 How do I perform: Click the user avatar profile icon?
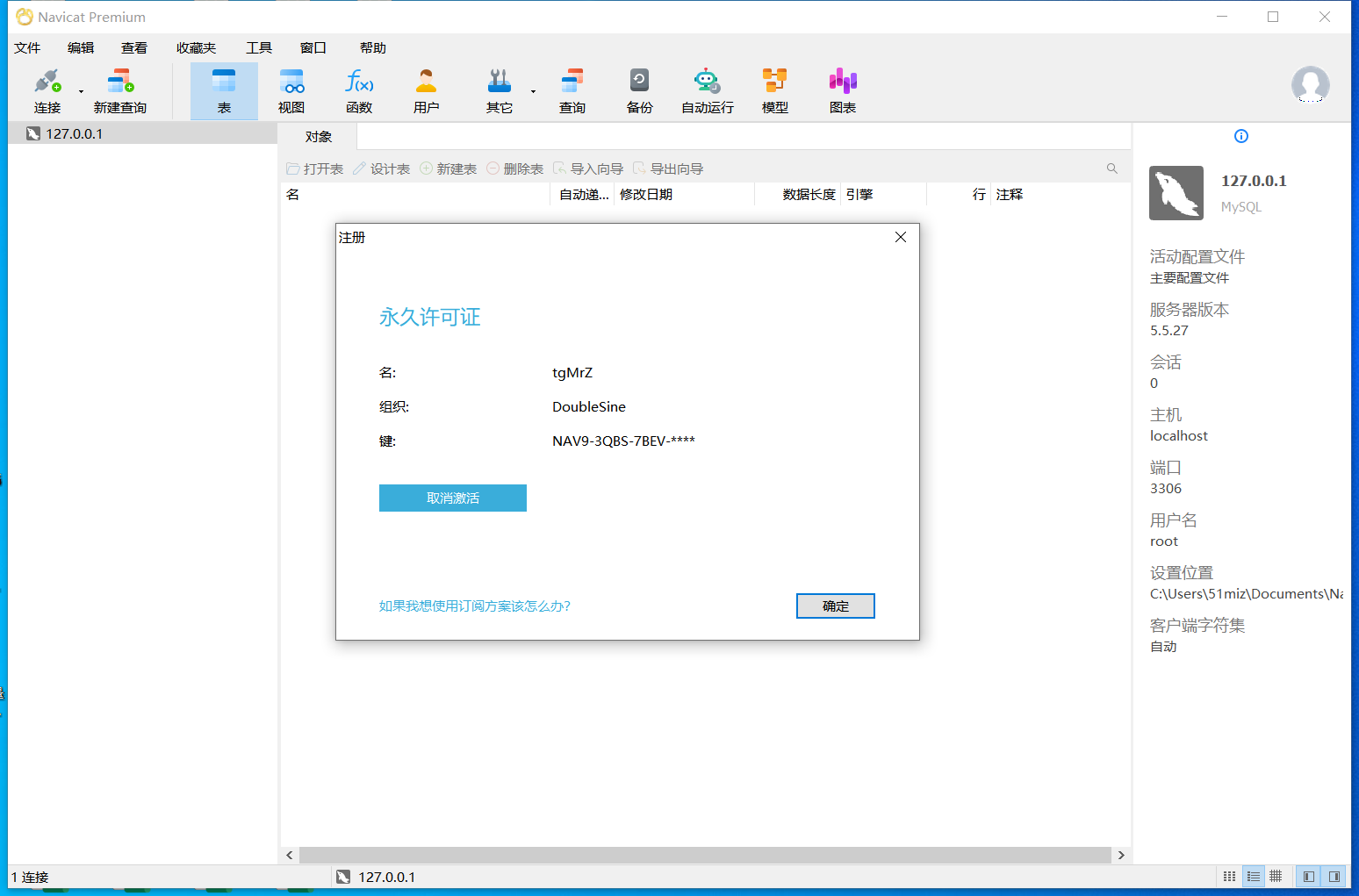pyautogui.click(x=1311, y=85)
